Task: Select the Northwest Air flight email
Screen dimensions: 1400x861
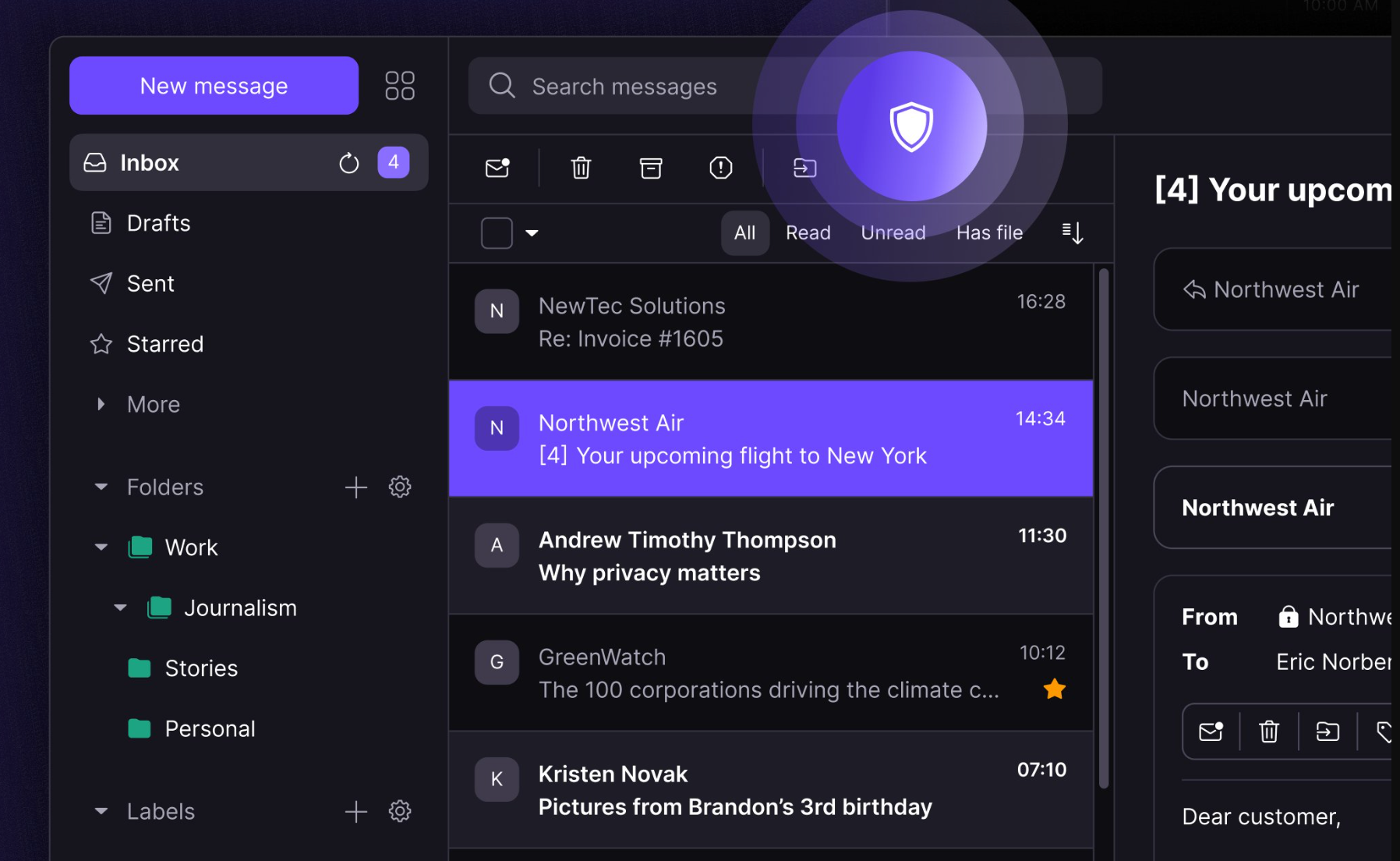Action: tap(771, 438)
